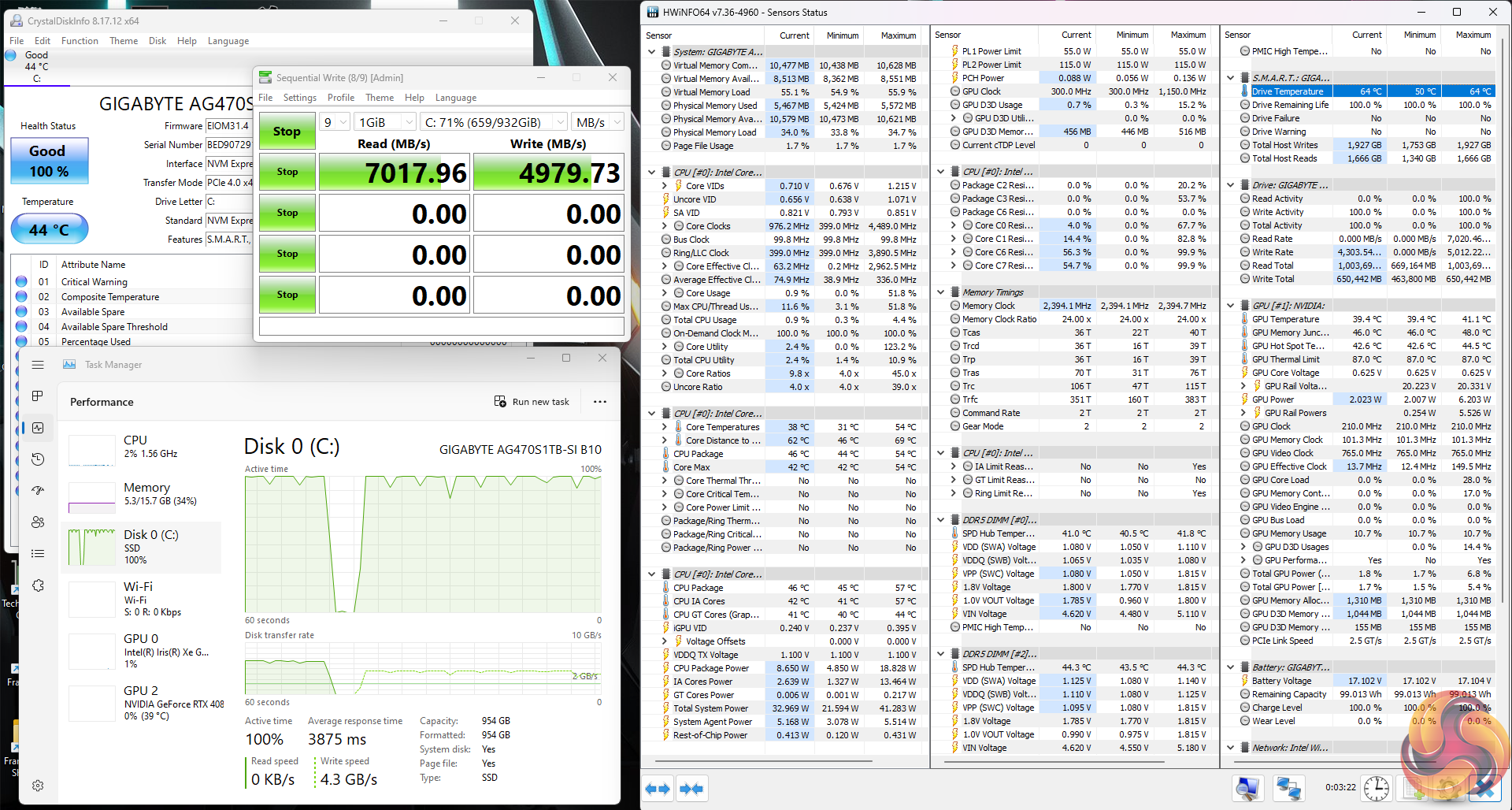
Task: Click HWiNFO network monitors icon
Action: click(x=1288, y=788)
